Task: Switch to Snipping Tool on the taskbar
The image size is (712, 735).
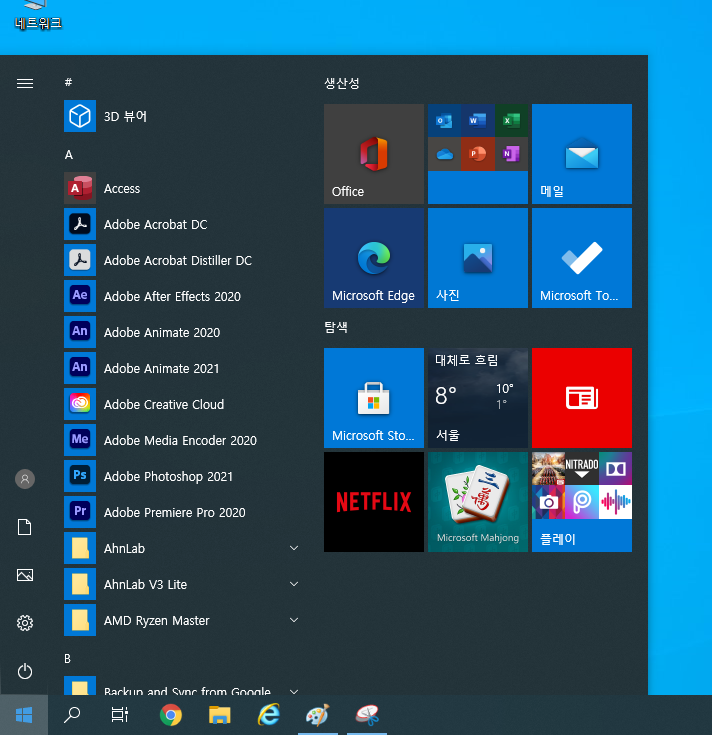Action: click(x=367, y=715)
